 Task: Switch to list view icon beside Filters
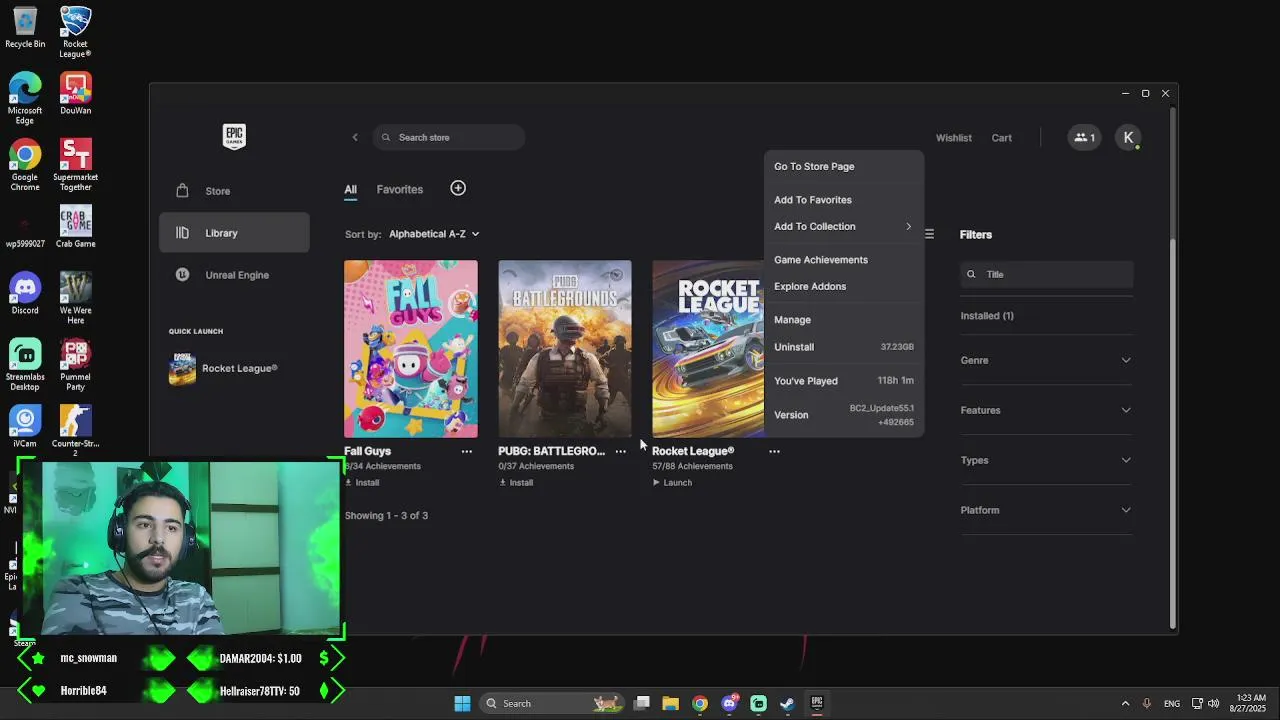[929, 234]
